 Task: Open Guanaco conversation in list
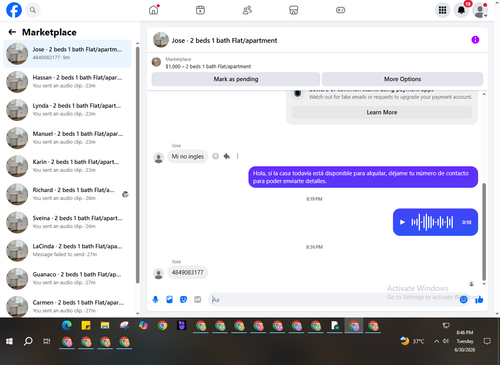(68, 278)
